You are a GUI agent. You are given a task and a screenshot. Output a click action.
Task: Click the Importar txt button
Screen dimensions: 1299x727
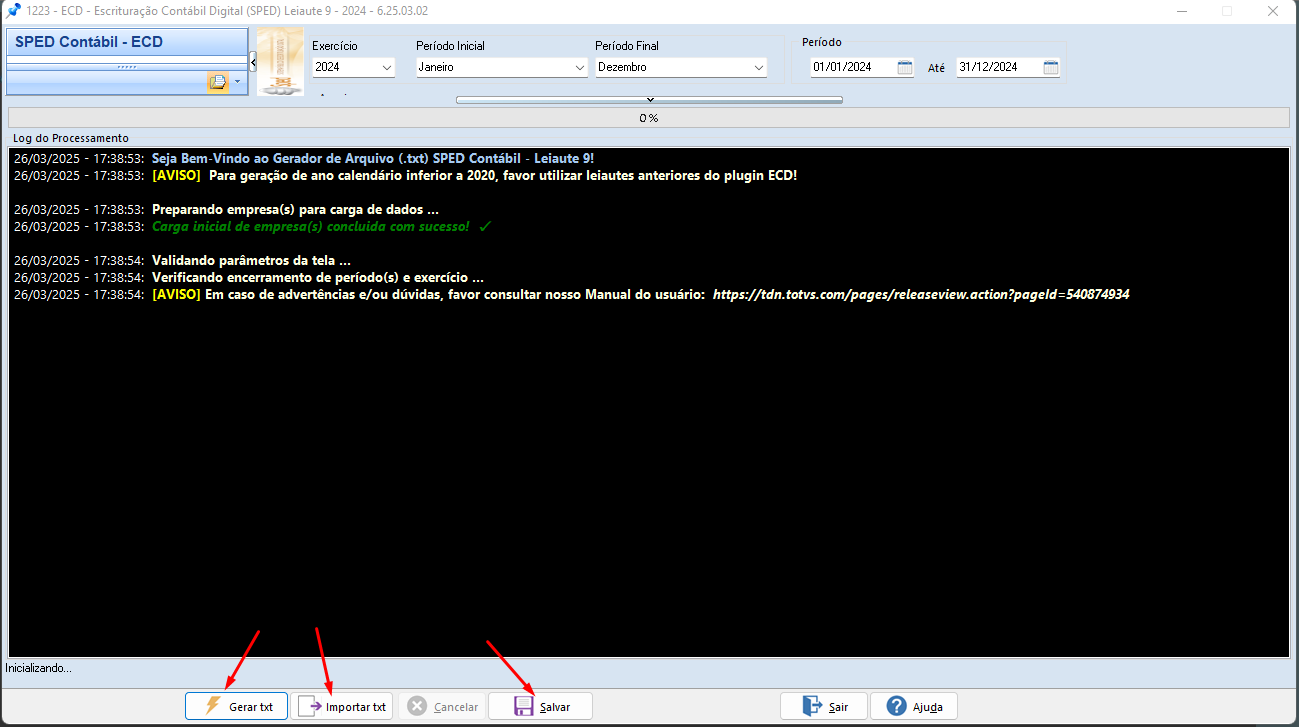click(342, 706)
